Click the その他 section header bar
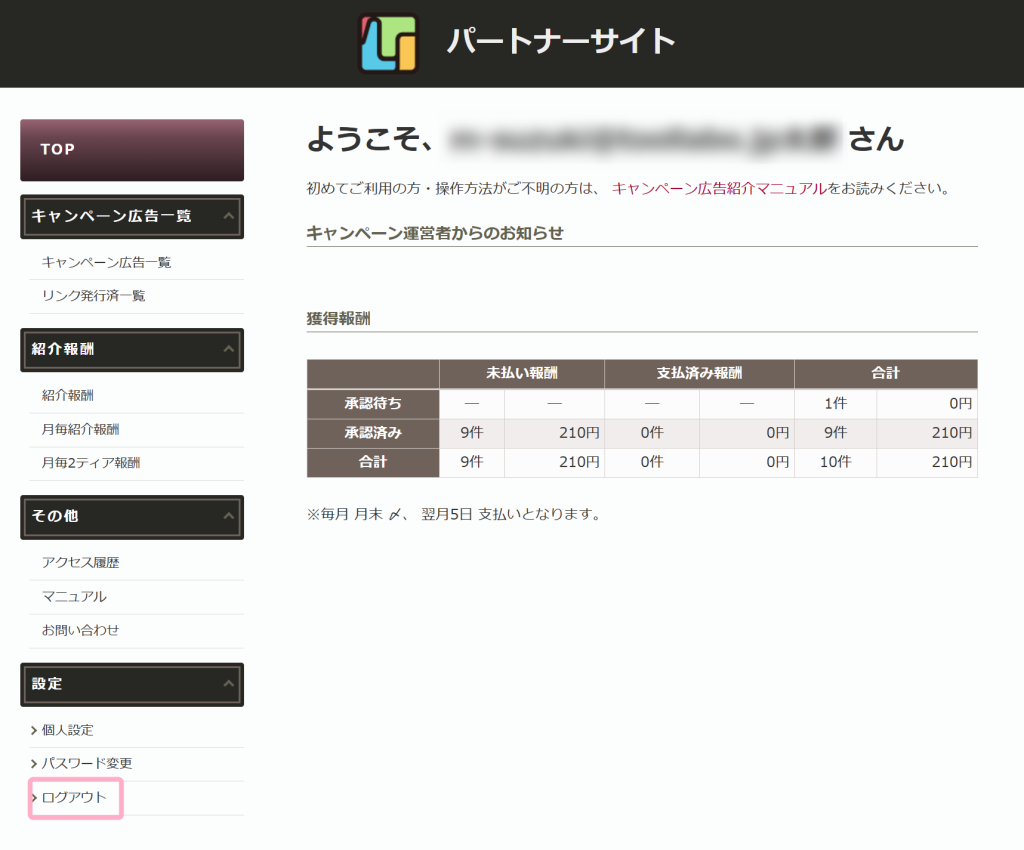This screenshot has height=850, width=1024. click(x=132, y=517)
